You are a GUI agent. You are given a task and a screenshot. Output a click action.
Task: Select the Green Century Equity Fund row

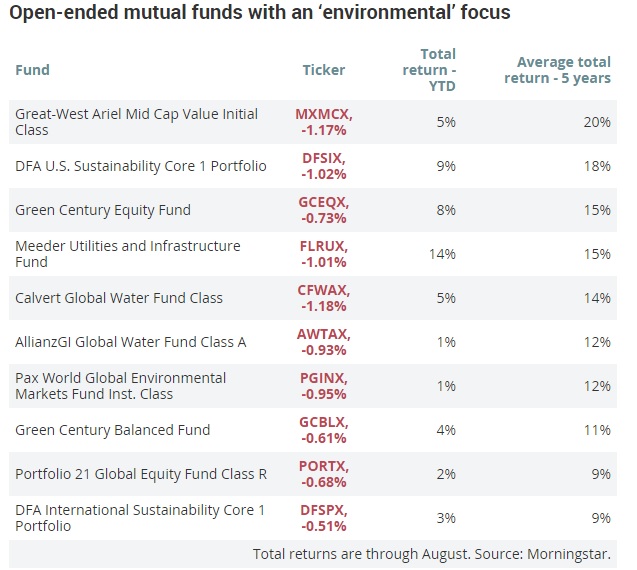102,210
